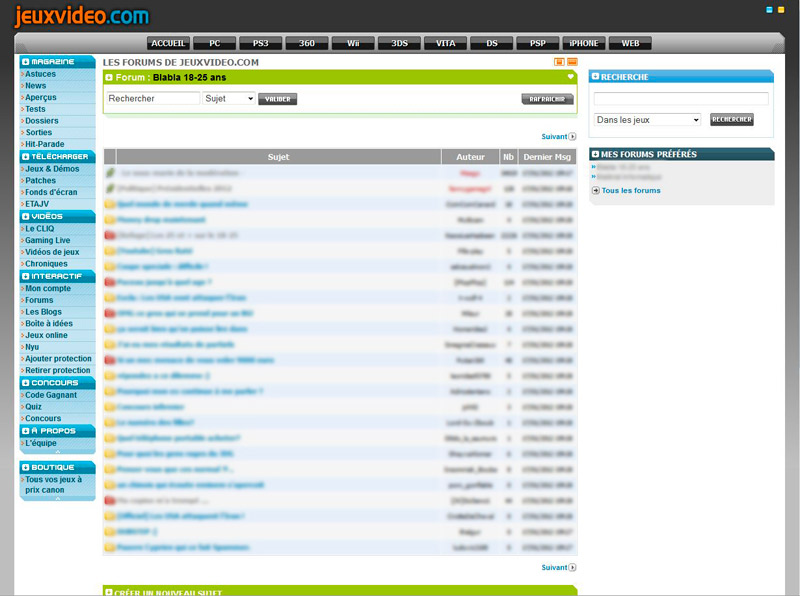Open the DS tab
This screenshot has height=596, width=800.
[x=492, y=43]
